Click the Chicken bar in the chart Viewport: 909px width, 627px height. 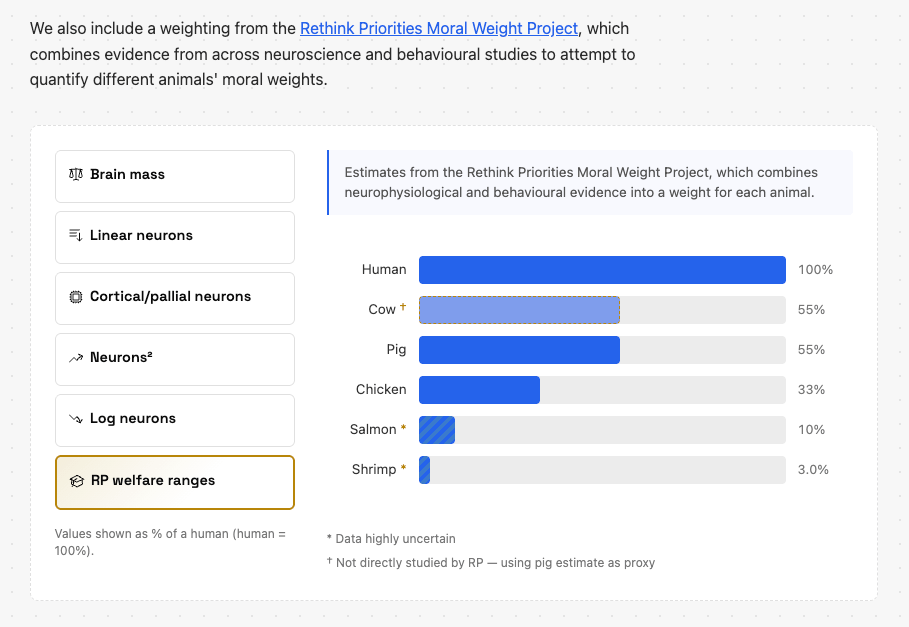[479, 390]
